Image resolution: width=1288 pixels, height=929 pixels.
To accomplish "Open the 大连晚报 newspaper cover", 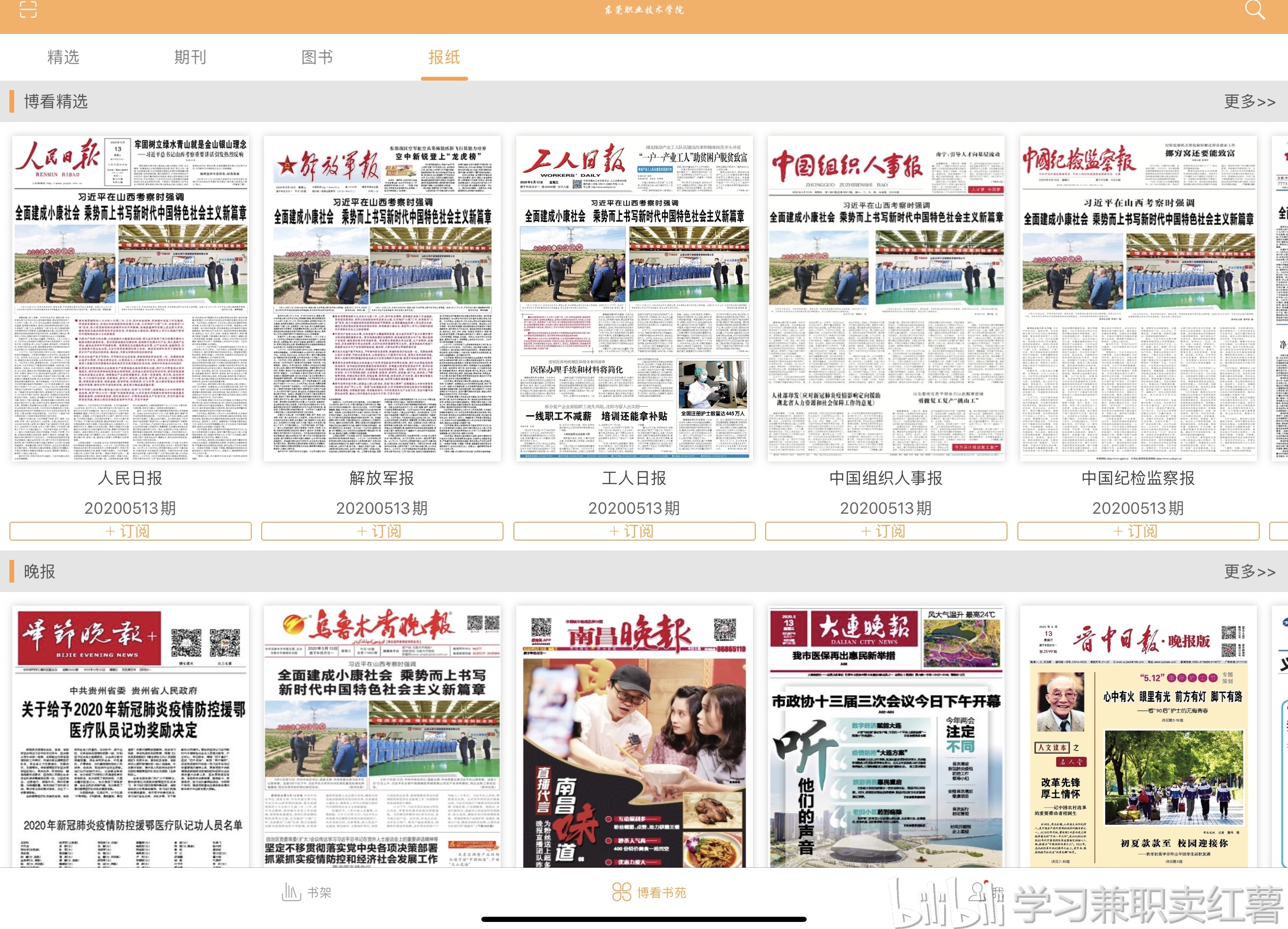I will (886, 736).
